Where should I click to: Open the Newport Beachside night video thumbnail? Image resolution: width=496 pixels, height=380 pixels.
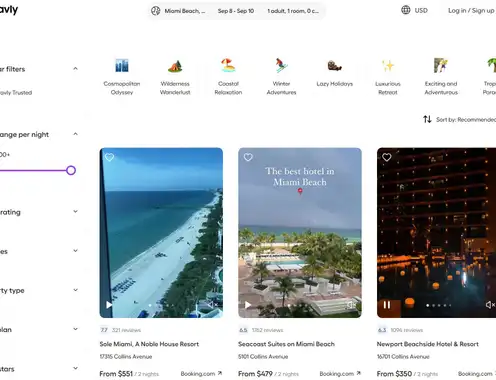coord(436,233)
